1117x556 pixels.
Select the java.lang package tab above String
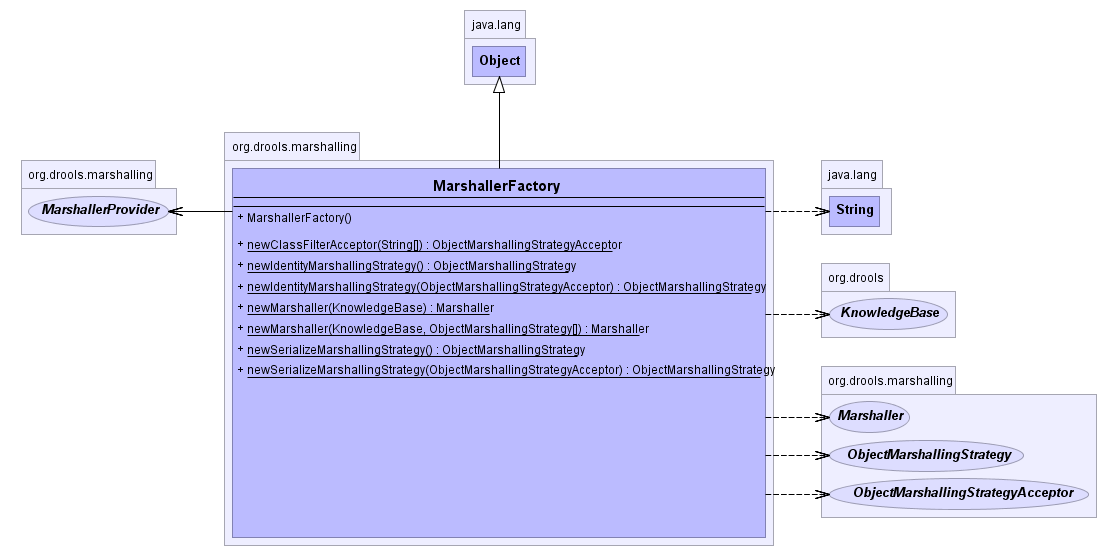pos(851,175)
